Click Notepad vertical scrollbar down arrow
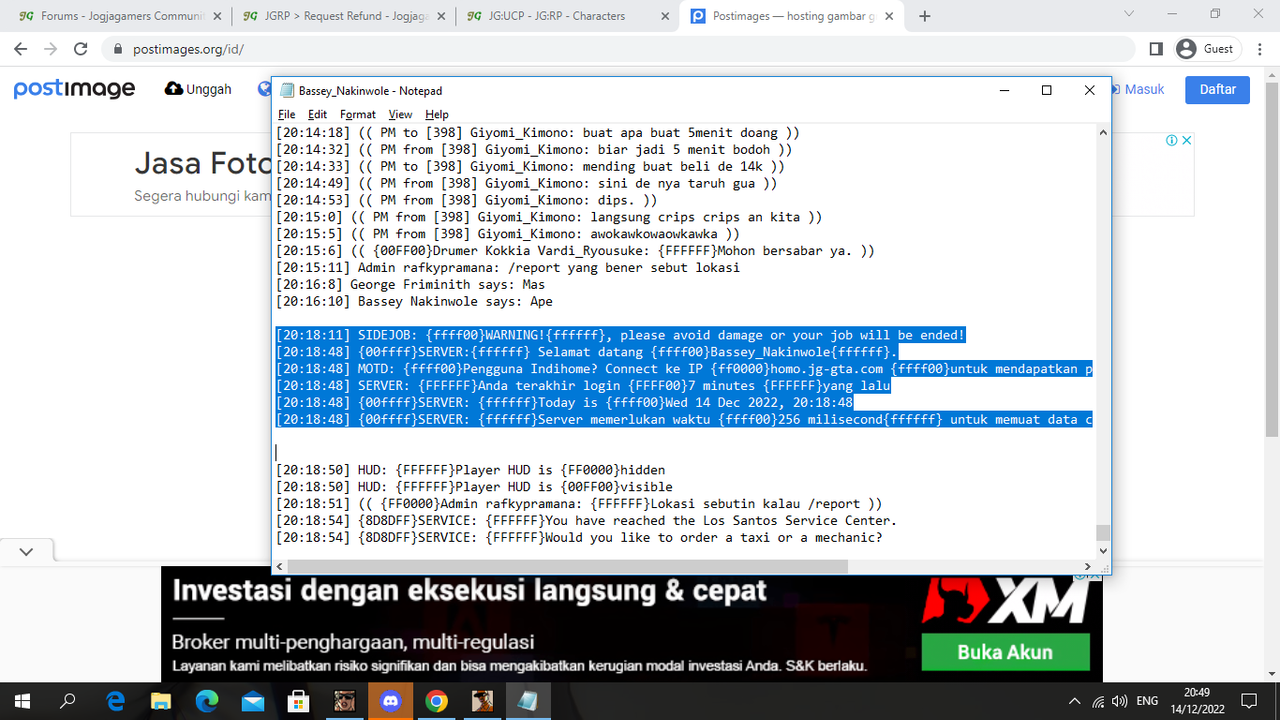 (1103, 550)
